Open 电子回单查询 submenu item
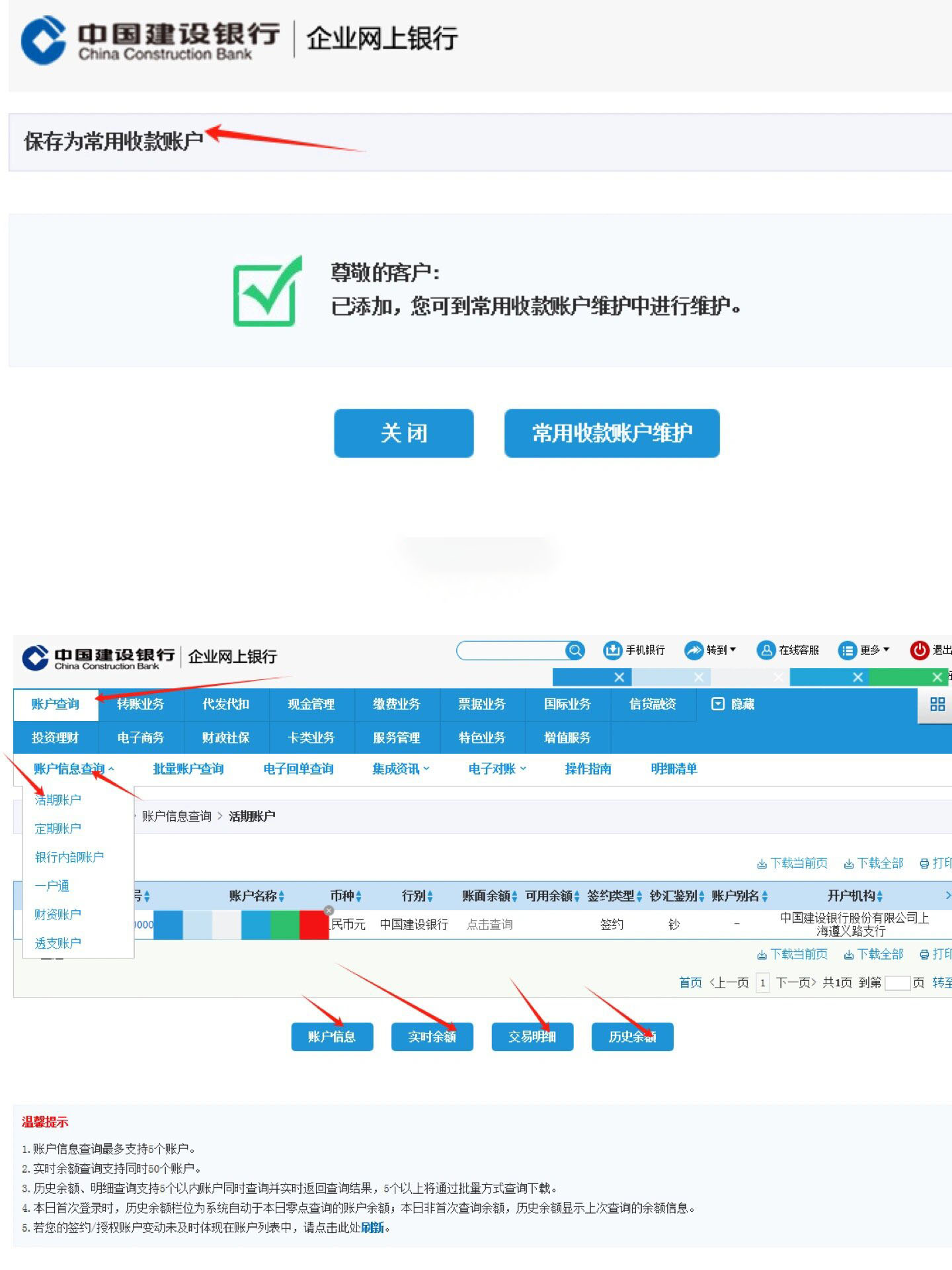The height and width of the screenshot is (1270, 952). click(x=299, y=769)
